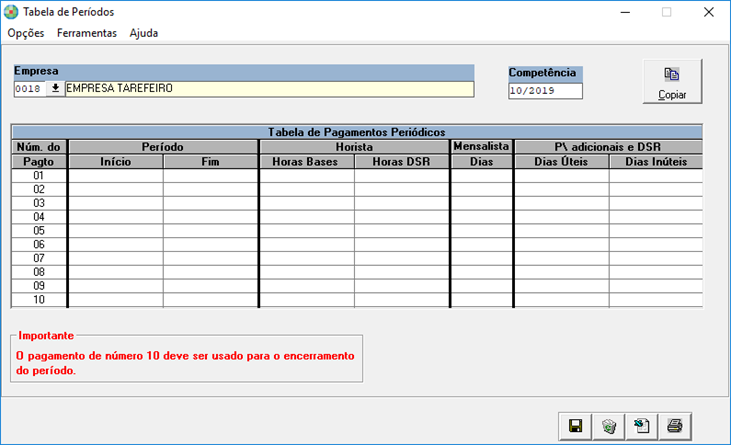Click payment number 08 row label
This screenshot has width=731, height=445.
click(x=39, y=272)
